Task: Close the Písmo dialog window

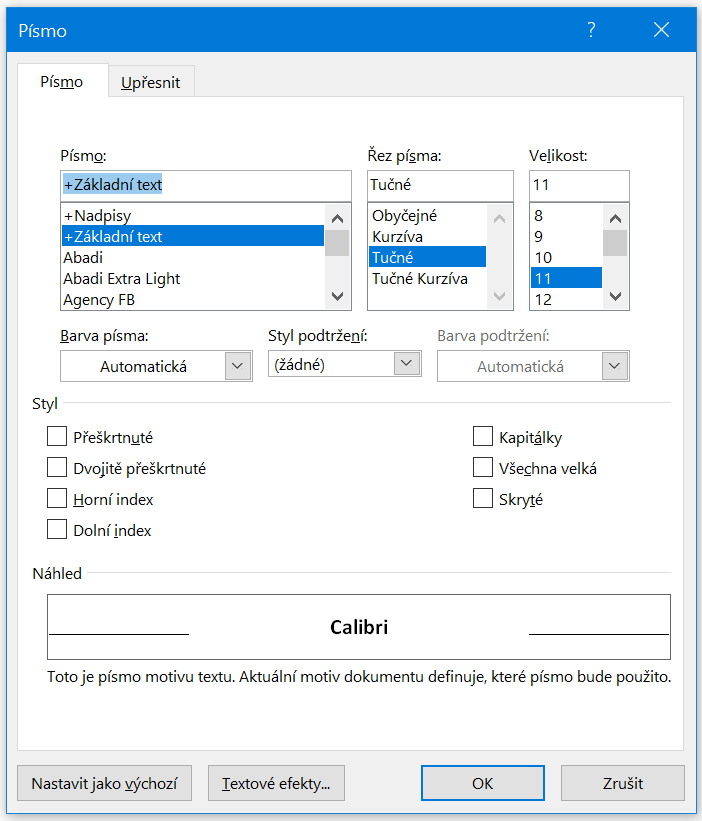Action: tap(661, 30)
